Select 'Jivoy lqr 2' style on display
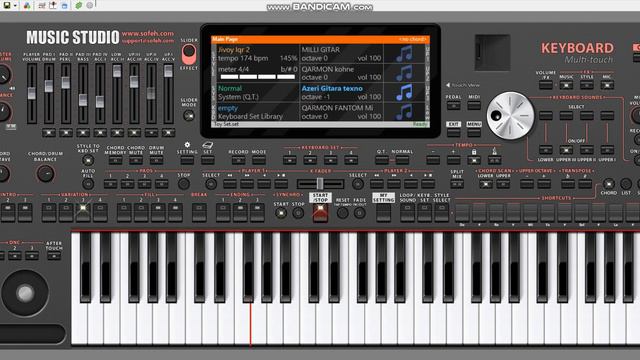This screenshot has height=360, width=640. [x=234, y=50]
